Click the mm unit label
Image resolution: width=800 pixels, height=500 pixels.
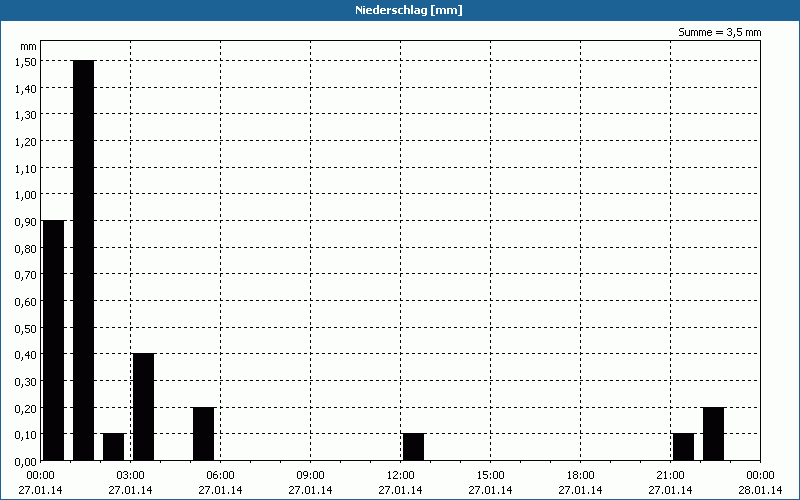(x=28, y=46)
